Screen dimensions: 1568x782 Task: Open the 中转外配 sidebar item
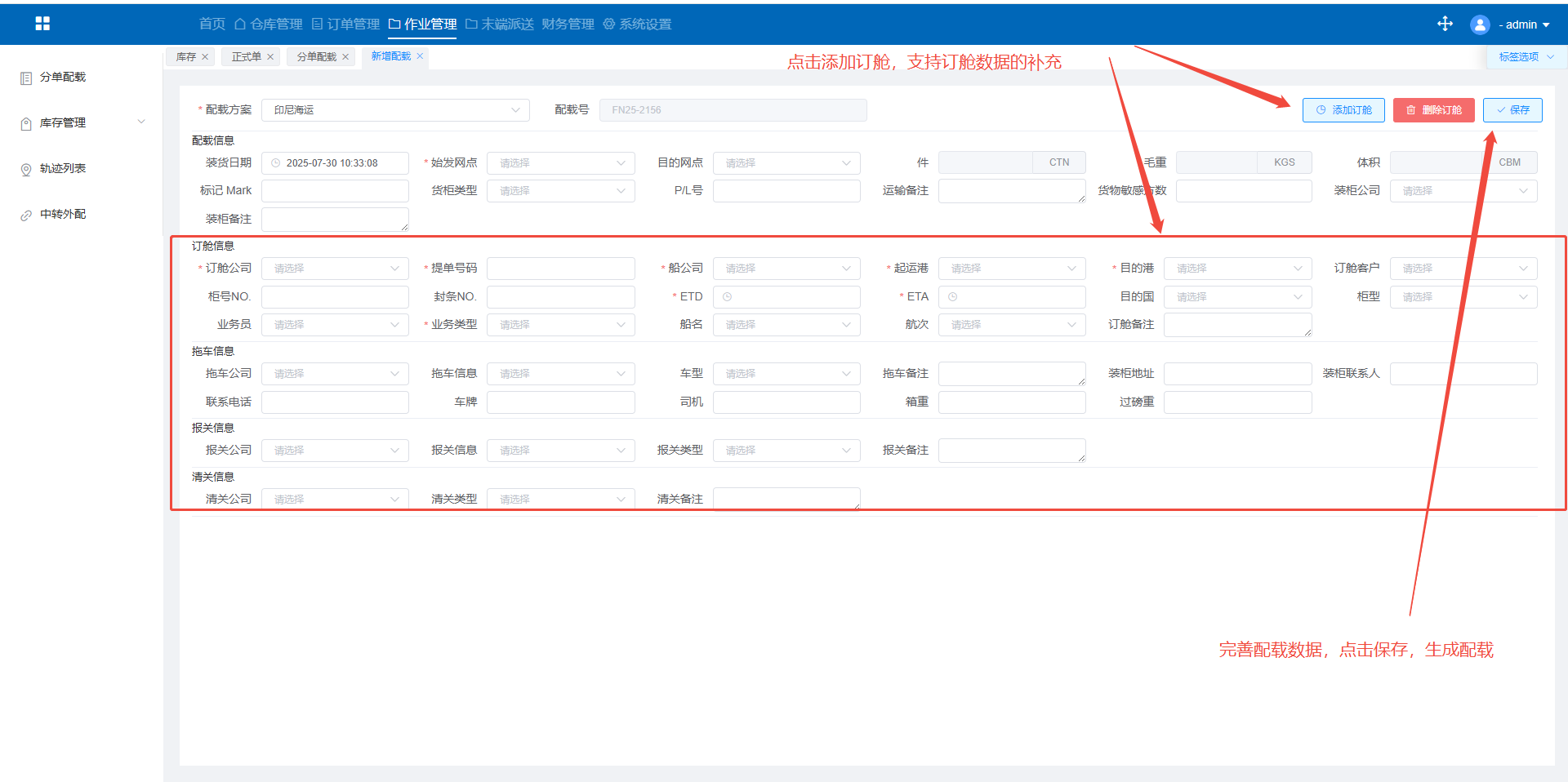[x=63, y=215]
